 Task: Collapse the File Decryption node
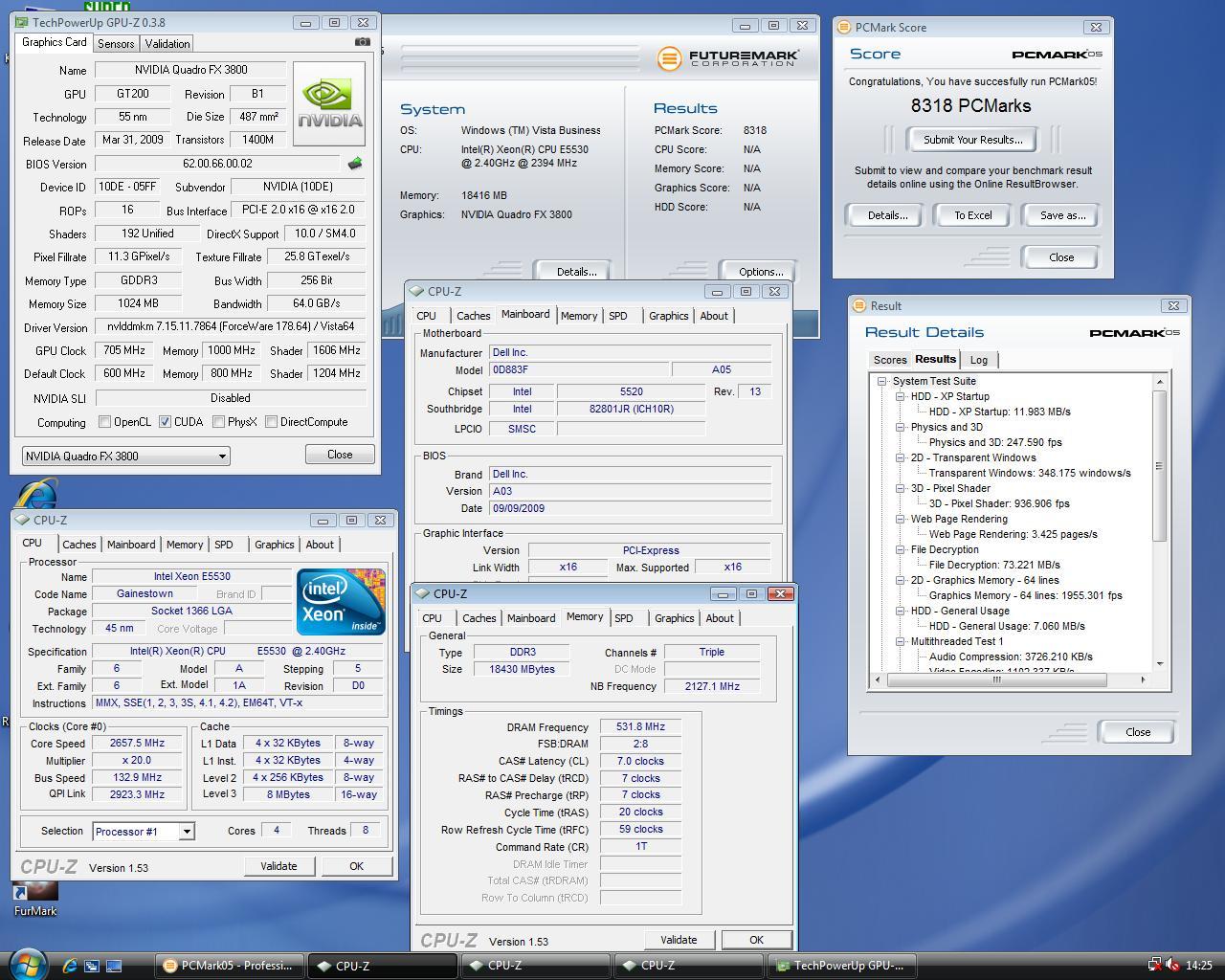901,549
